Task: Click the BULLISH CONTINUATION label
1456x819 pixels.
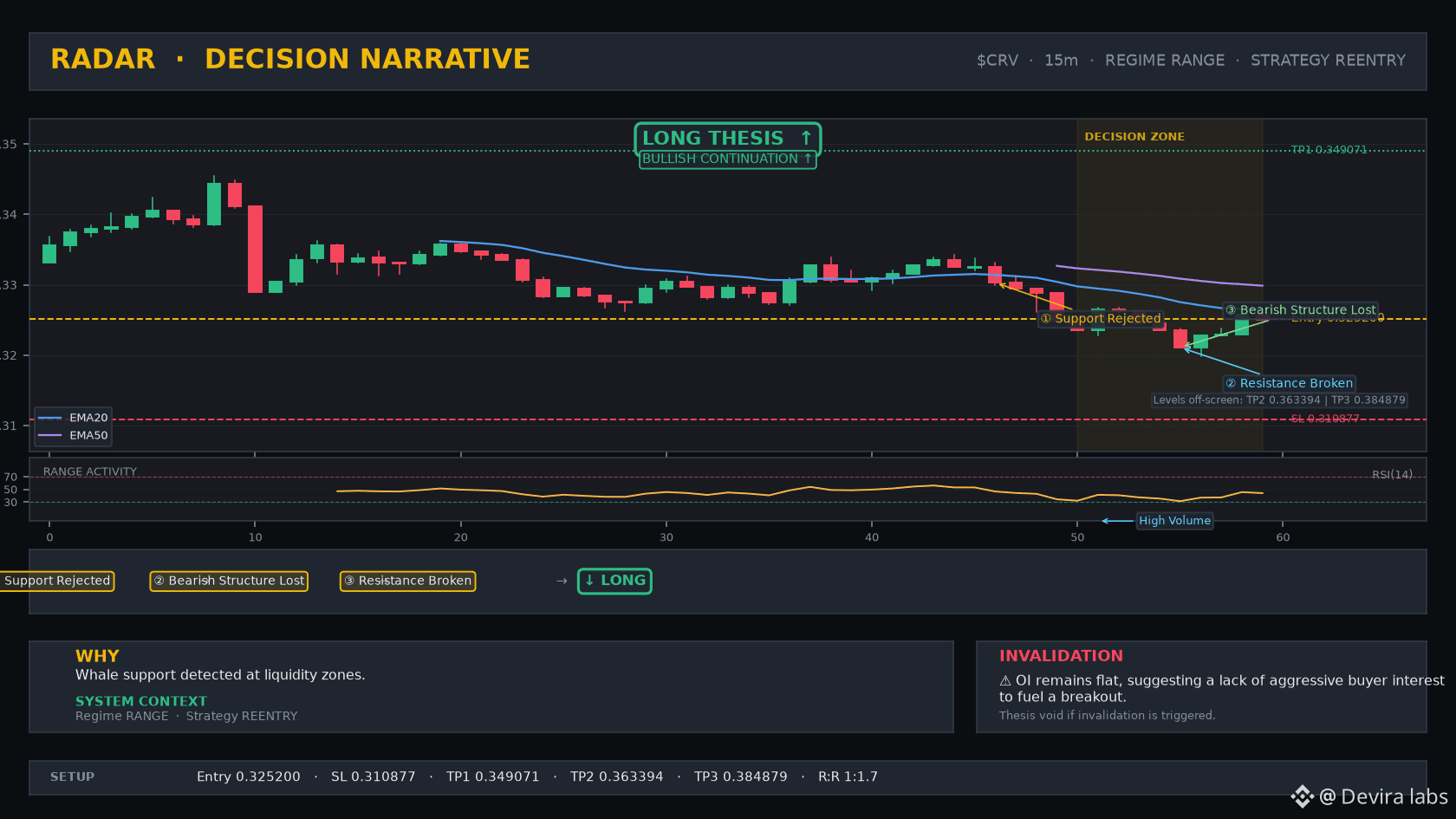Action: tap(728, 159)
